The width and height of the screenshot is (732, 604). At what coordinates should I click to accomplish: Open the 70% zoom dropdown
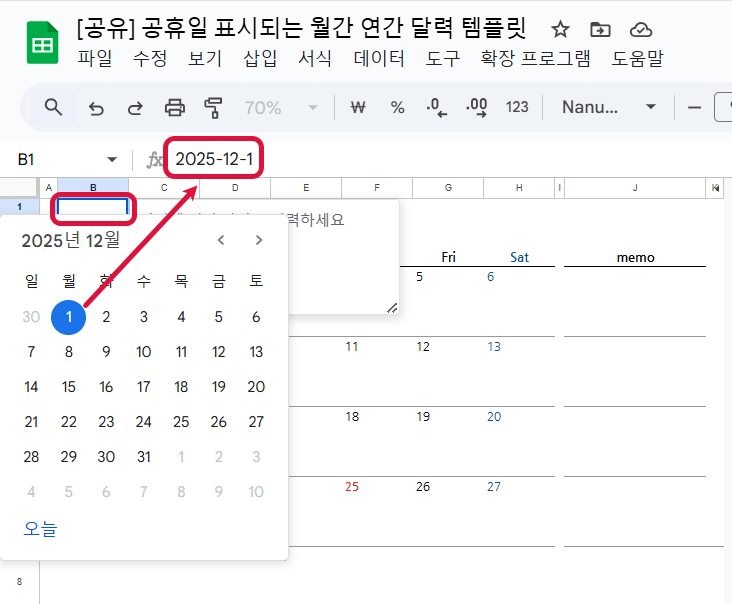click(x=281, y=107)
